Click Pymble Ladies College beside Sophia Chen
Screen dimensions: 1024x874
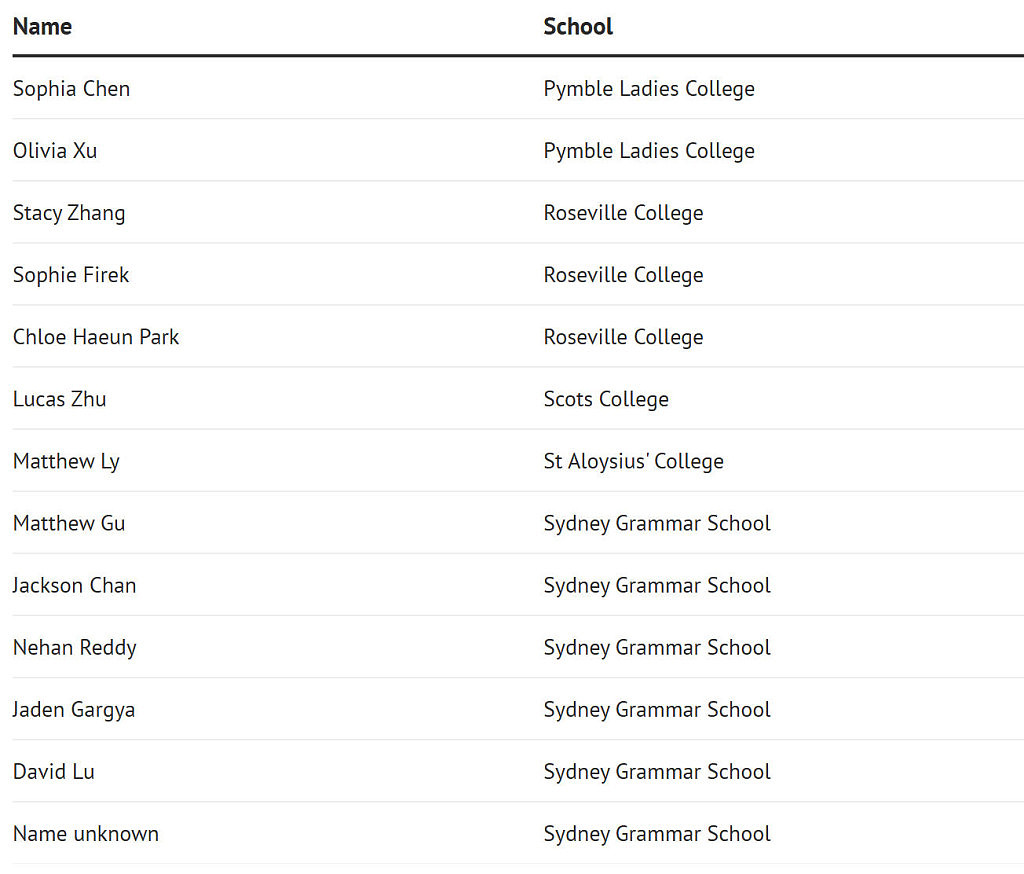649,89
